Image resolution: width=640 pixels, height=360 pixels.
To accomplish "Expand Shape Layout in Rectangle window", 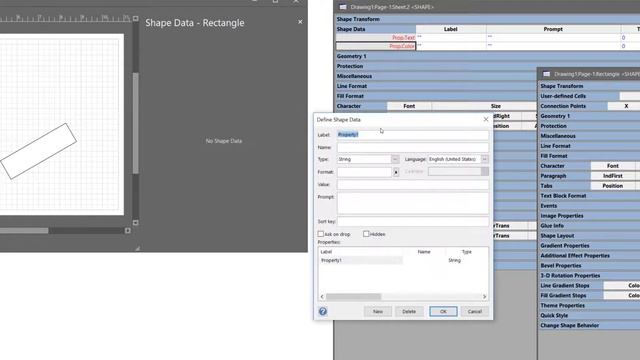I will point(557,236).
